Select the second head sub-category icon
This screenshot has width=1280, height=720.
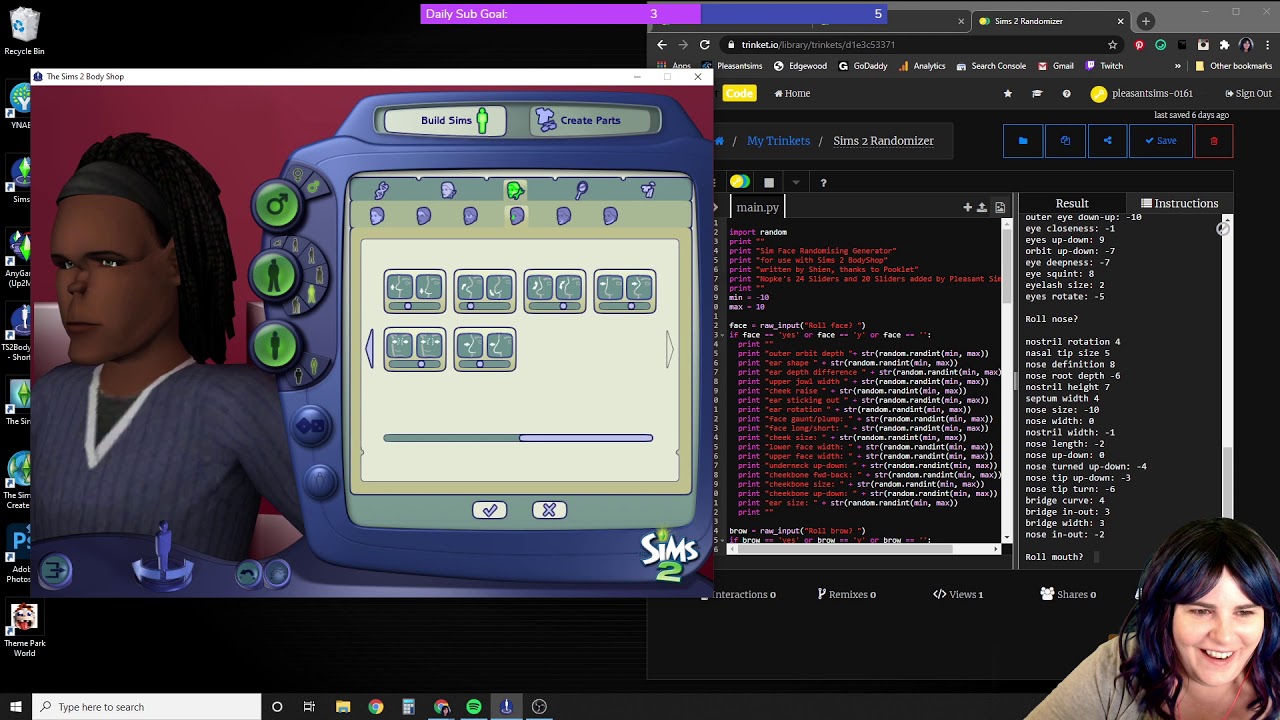(x=424, y=216)
